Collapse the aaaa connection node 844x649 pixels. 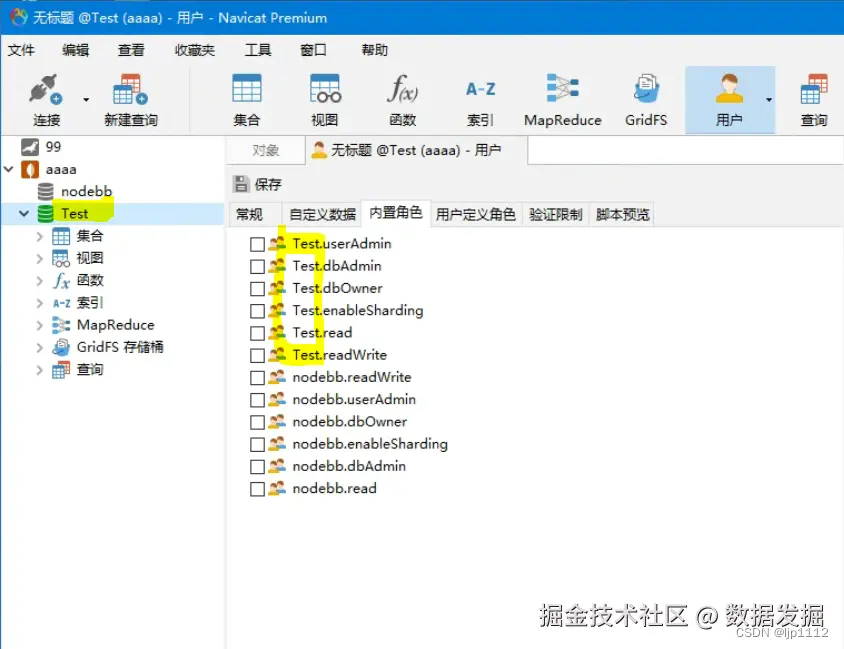coord(9,169)
